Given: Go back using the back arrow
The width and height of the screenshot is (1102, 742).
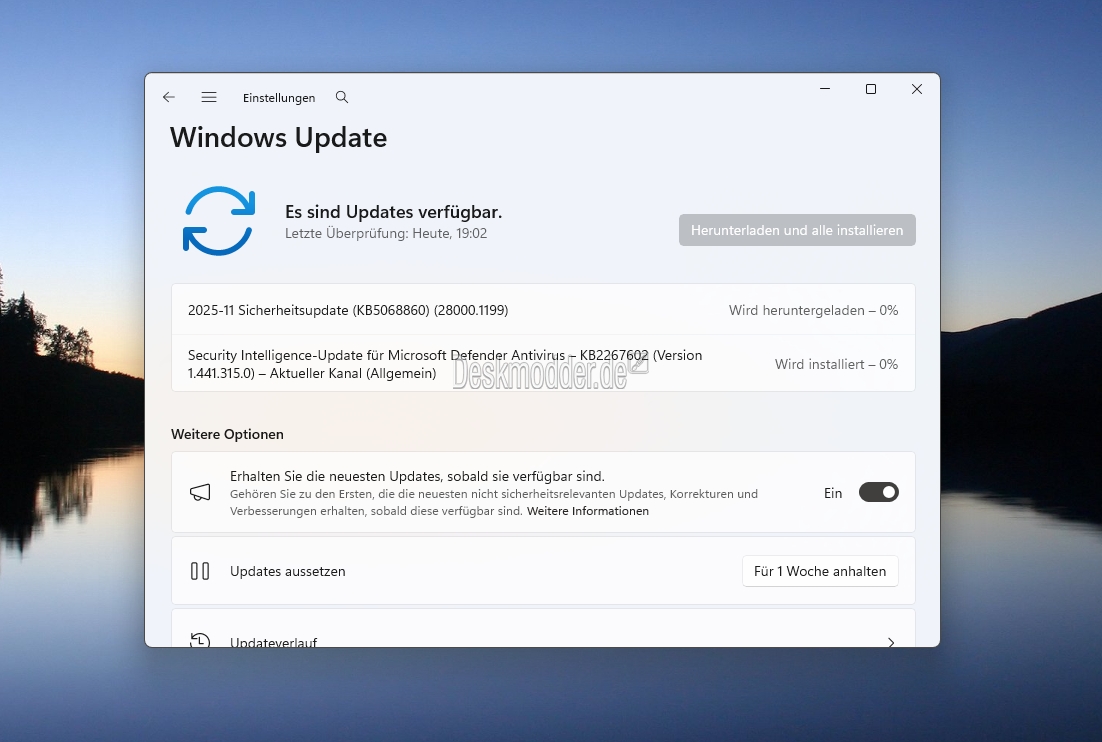Looking at the screenshot, I should tap(169, 97).
